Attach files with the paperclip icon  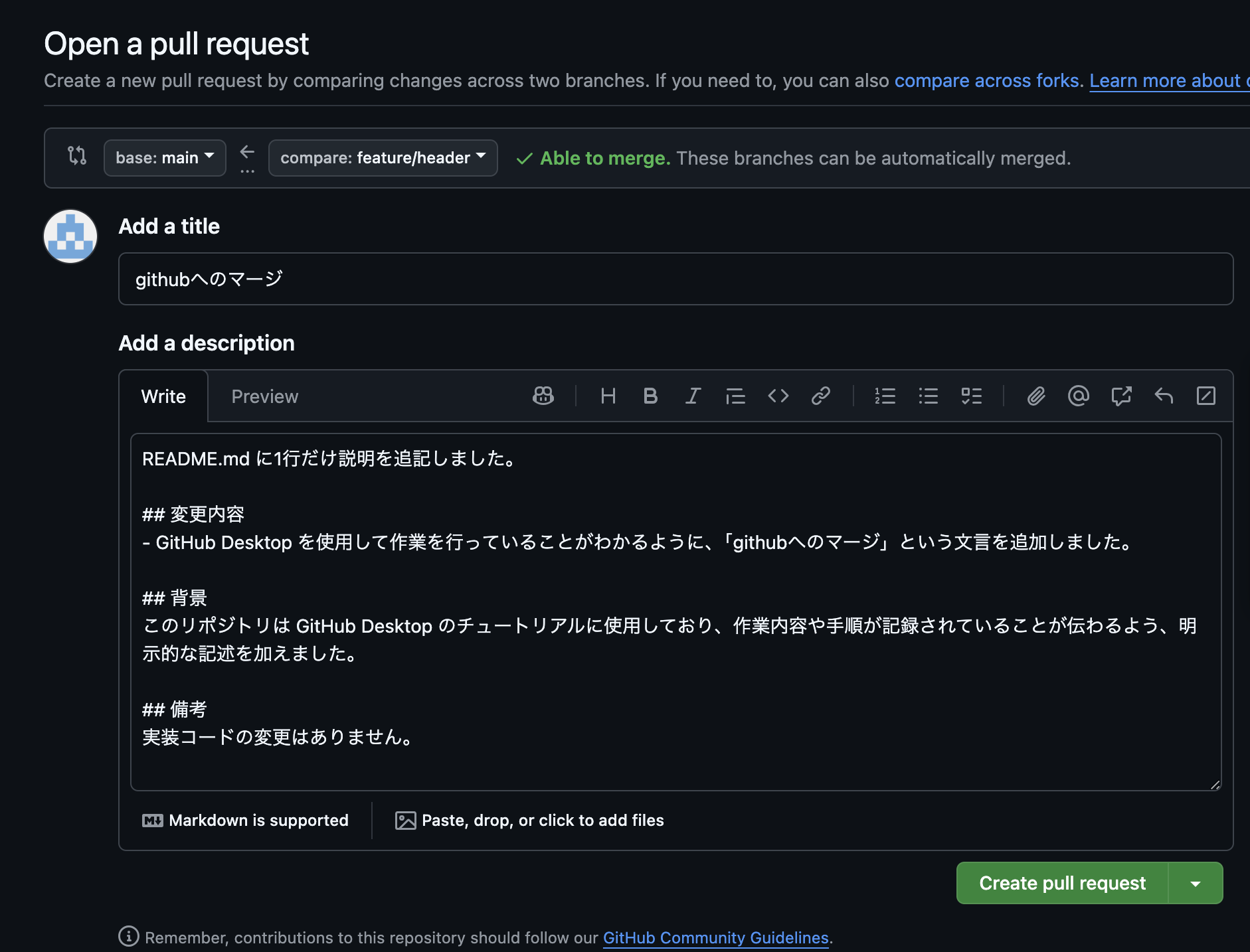[1036, 396]
